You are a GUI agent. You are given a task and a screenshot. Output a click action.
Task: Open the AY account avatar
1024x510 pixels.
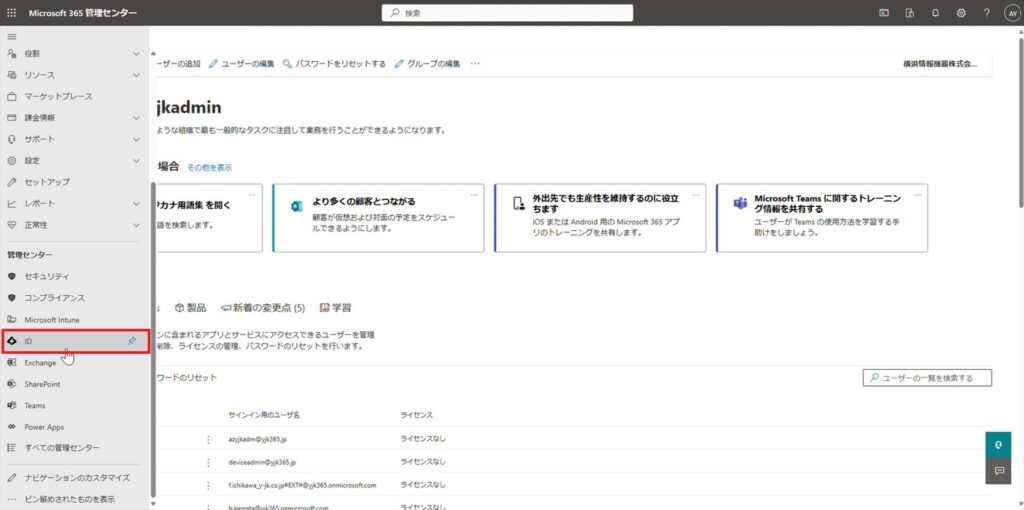click(x=1012, y=13)
